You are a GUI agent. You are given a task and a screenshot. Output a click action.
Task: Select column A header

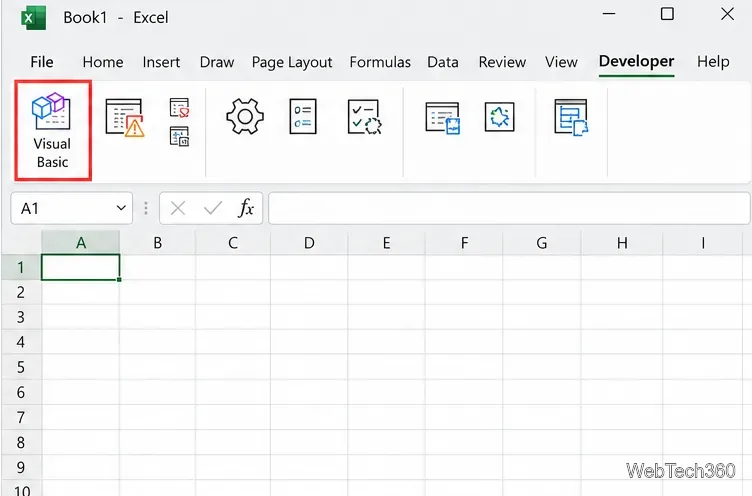(81, 243)
